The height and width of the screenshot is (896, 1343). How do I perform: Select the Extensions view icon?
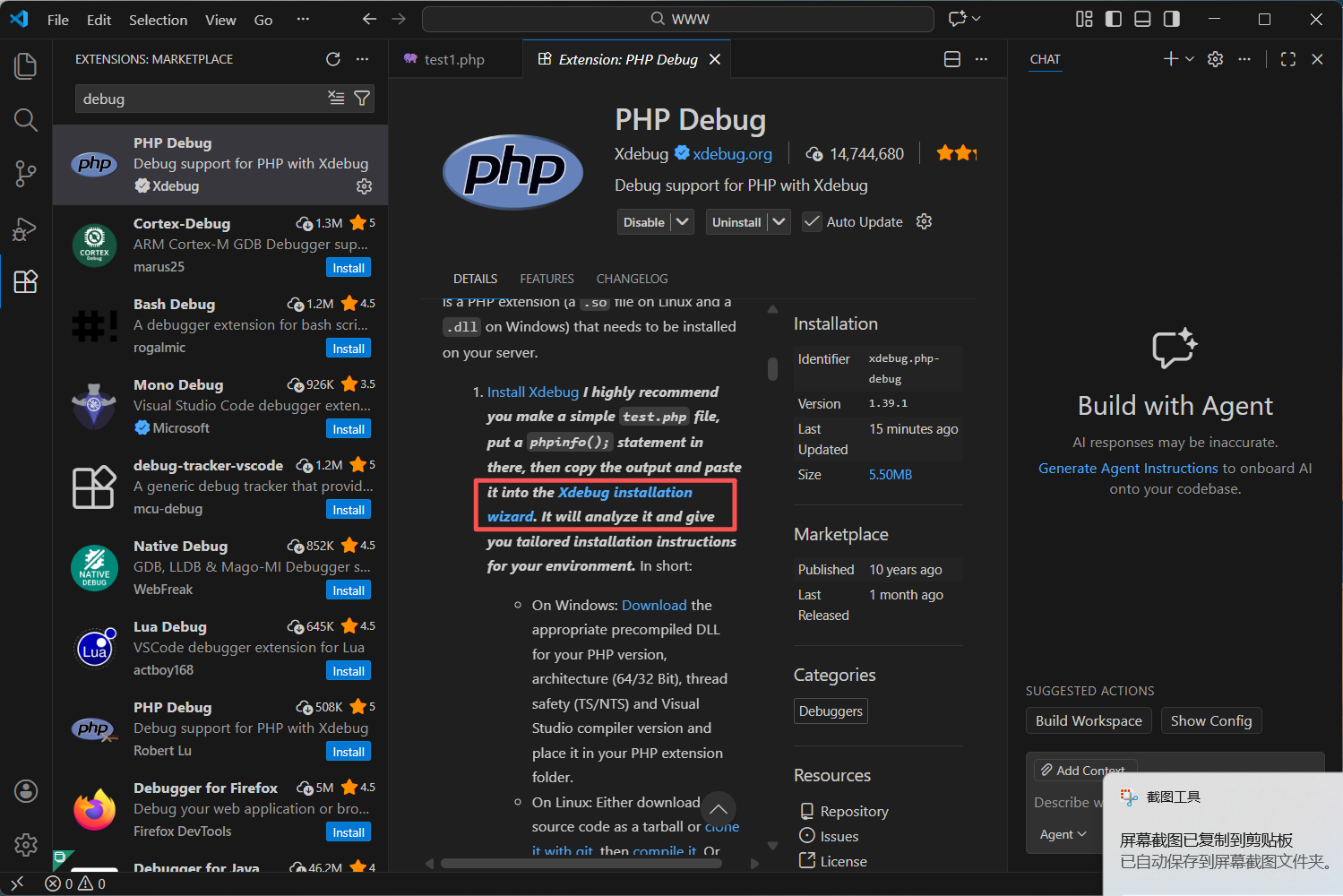click(x=26, y=281)
